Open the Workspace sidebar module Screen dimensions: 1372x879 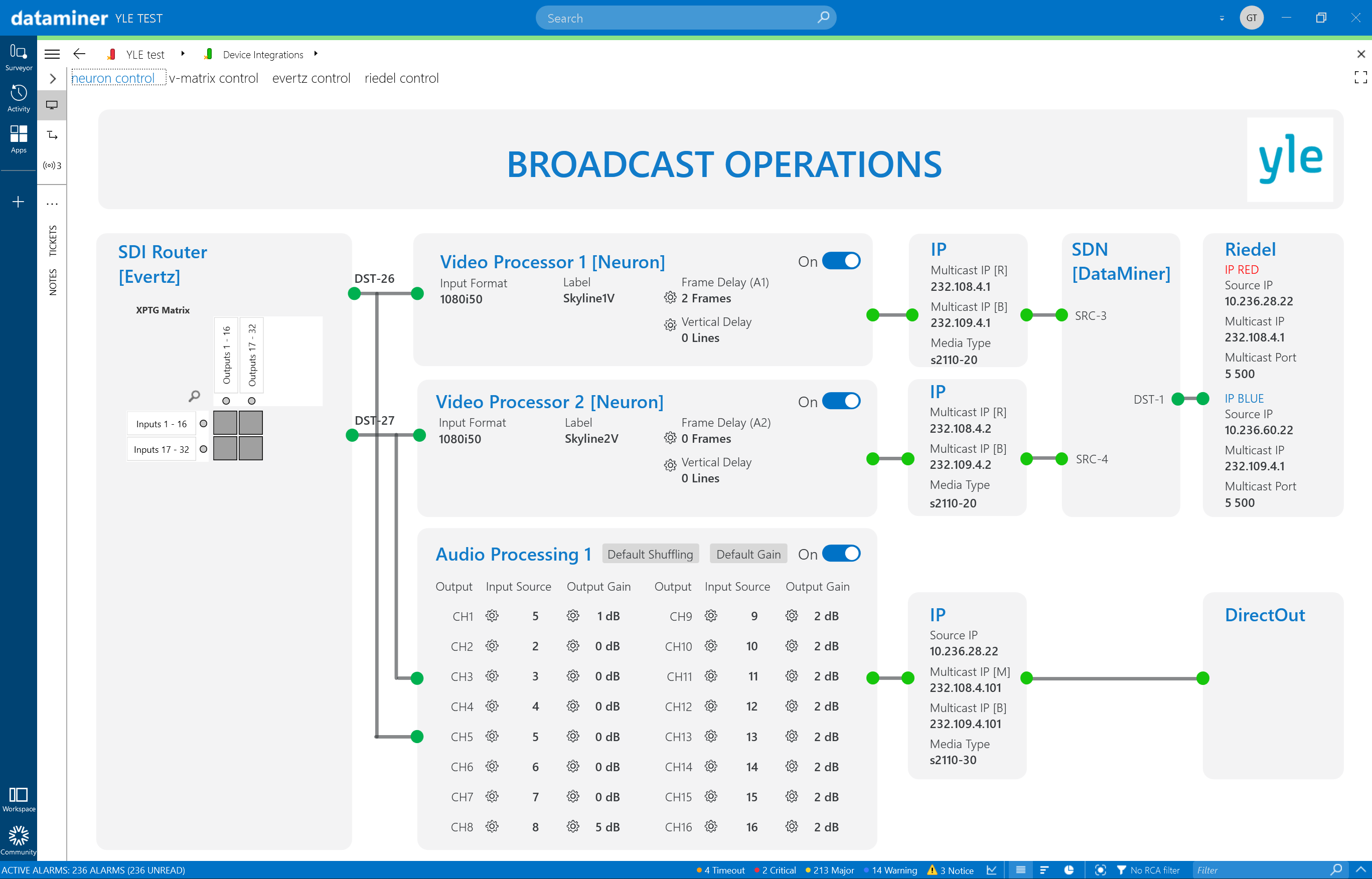[x=18, y=800]
